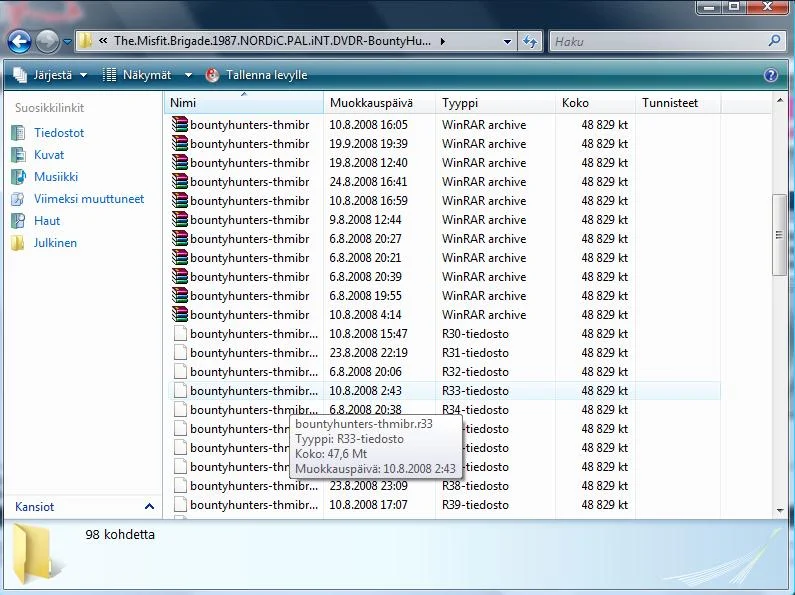
Task: Open the Help question mark icon
Action: click(x=771, y=75)
